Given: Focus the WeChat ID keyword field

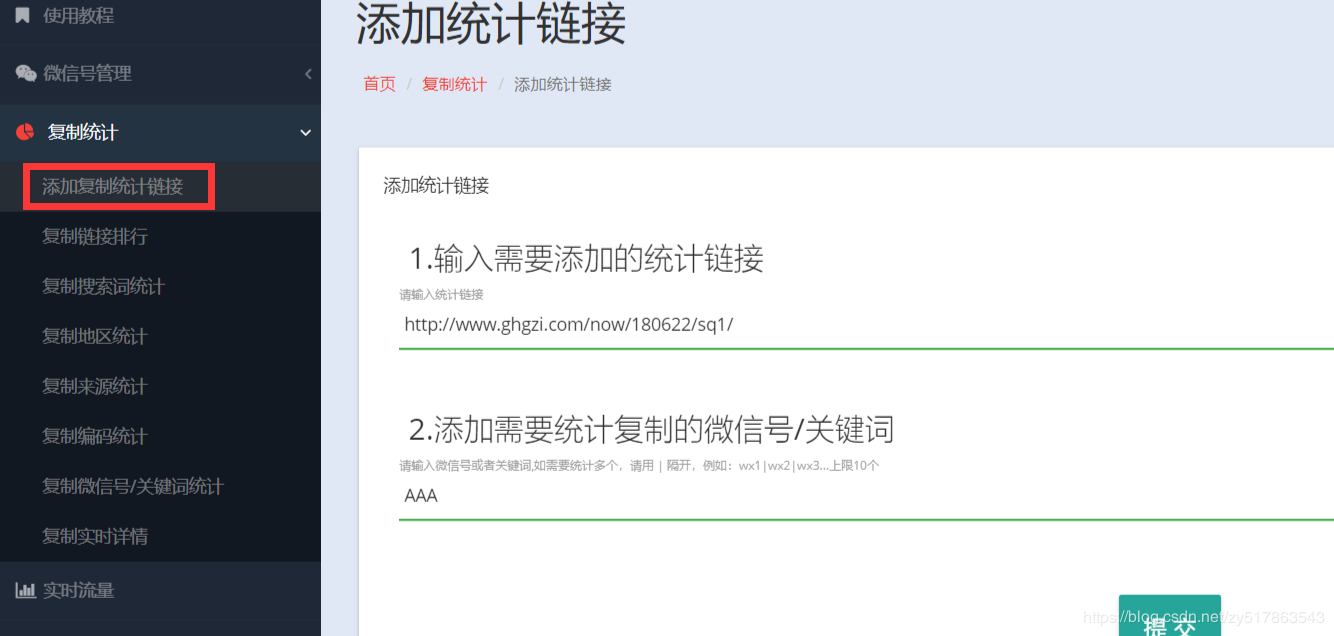Looking at the screenshot, I should pos(866,495).
